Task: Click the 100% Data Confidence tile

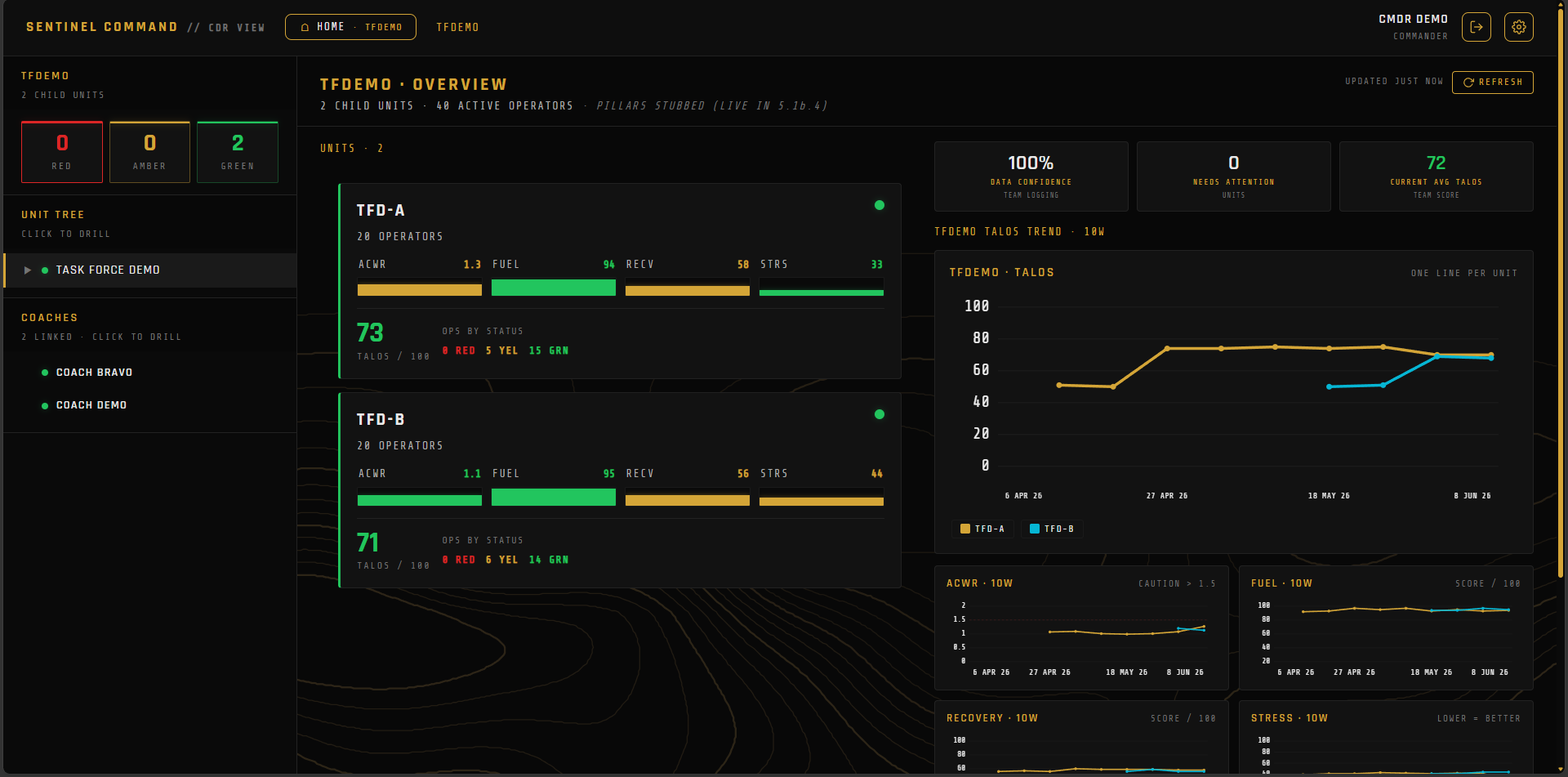Action: tap(1031, 176)
